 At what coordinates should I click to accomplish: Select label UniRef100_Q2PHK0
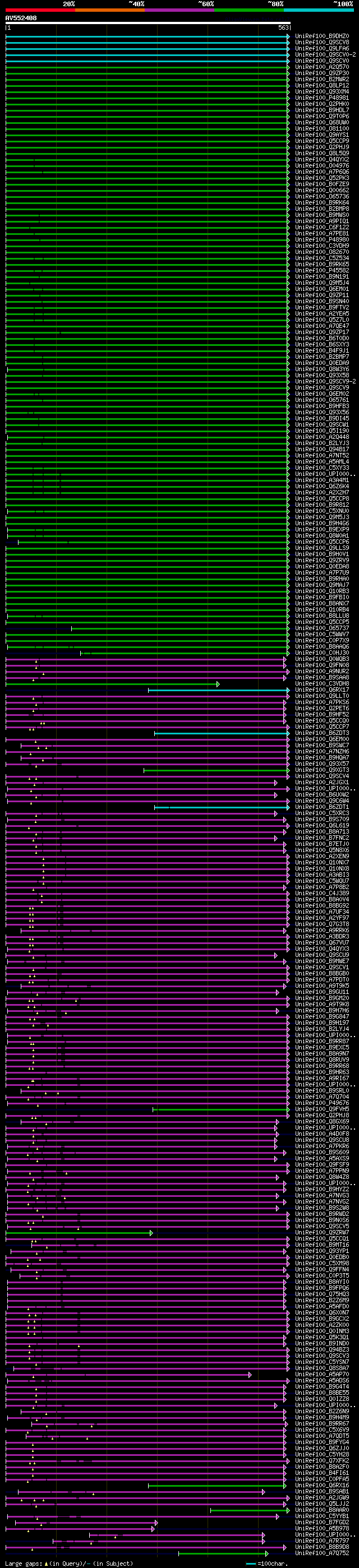(x=323, y=104)
